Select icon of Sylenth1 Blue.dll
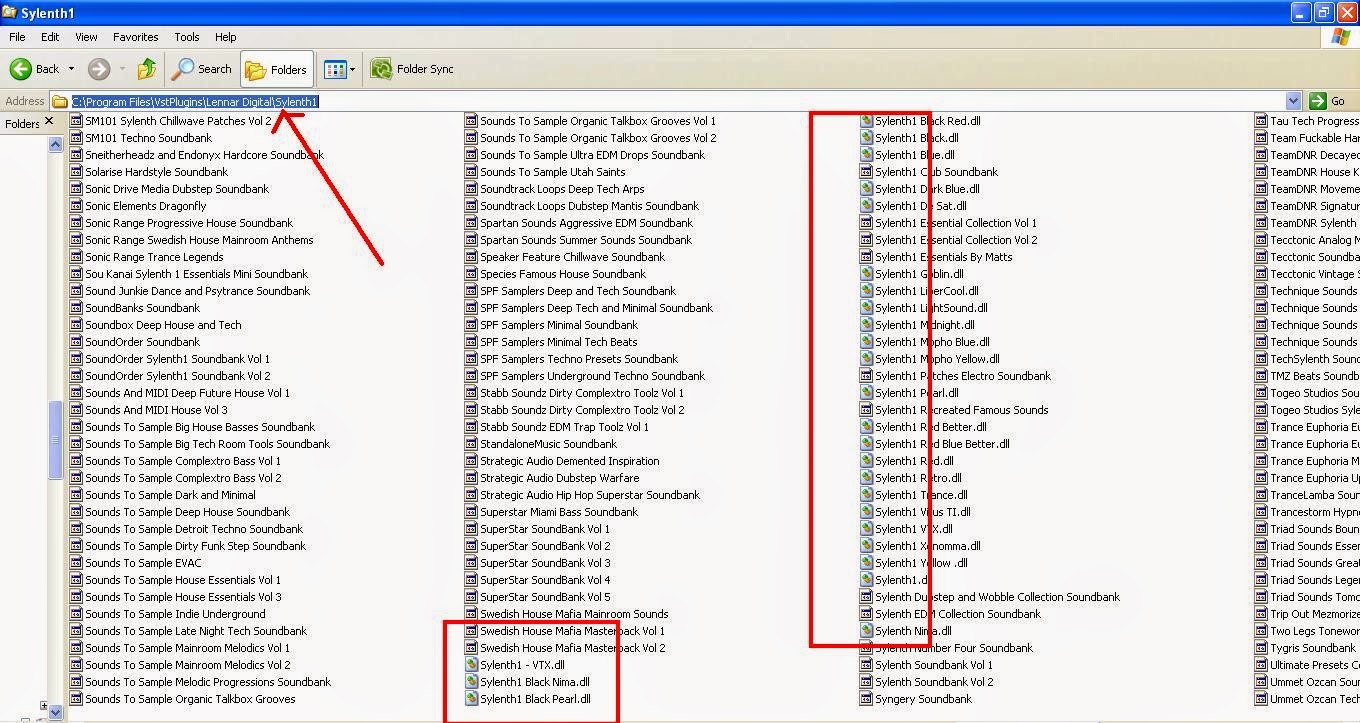Screen dimensions: 1360x723 (x=867, y=155)
